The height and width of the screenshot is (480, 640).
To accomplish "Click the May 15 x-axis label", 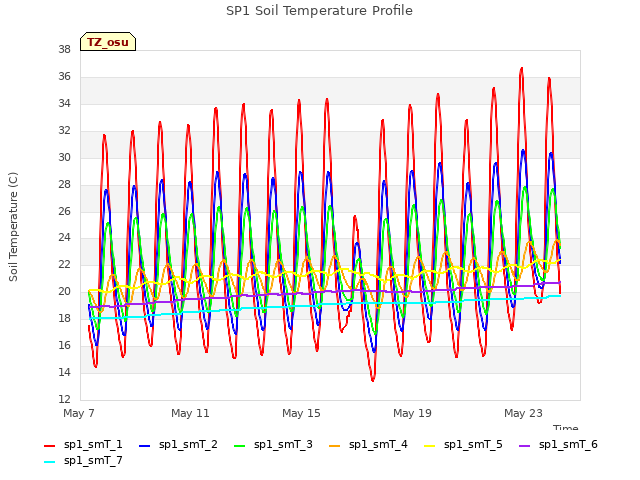I will pos(301,413).
